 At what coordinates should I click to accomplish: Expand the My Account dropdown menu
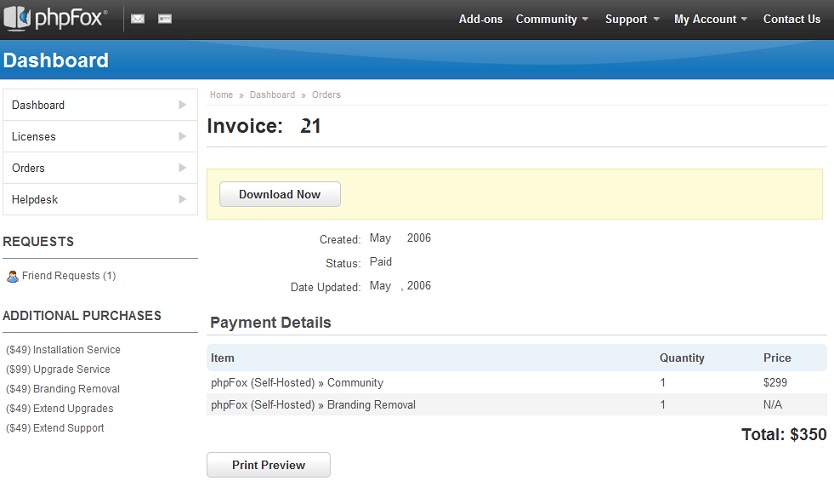[711, 19]
